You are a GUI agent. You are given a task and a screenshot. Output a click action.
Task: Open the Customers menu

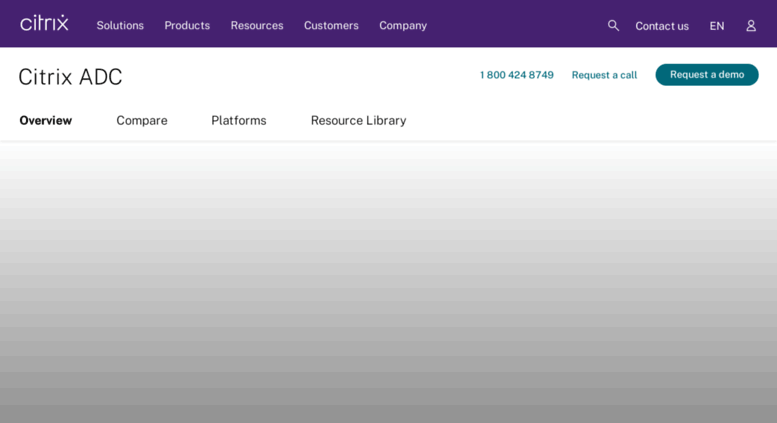[331, 25]
